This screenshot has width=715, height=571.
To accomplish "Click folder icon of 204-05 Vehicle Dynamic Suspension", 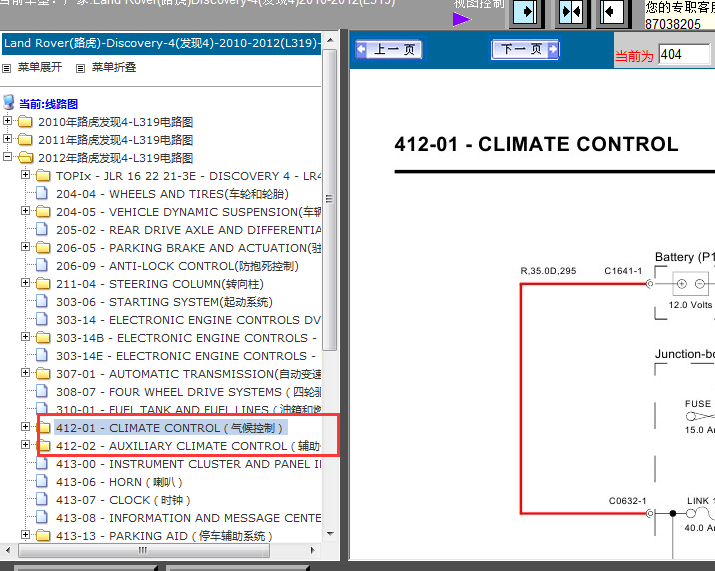I will click(43, 211).
